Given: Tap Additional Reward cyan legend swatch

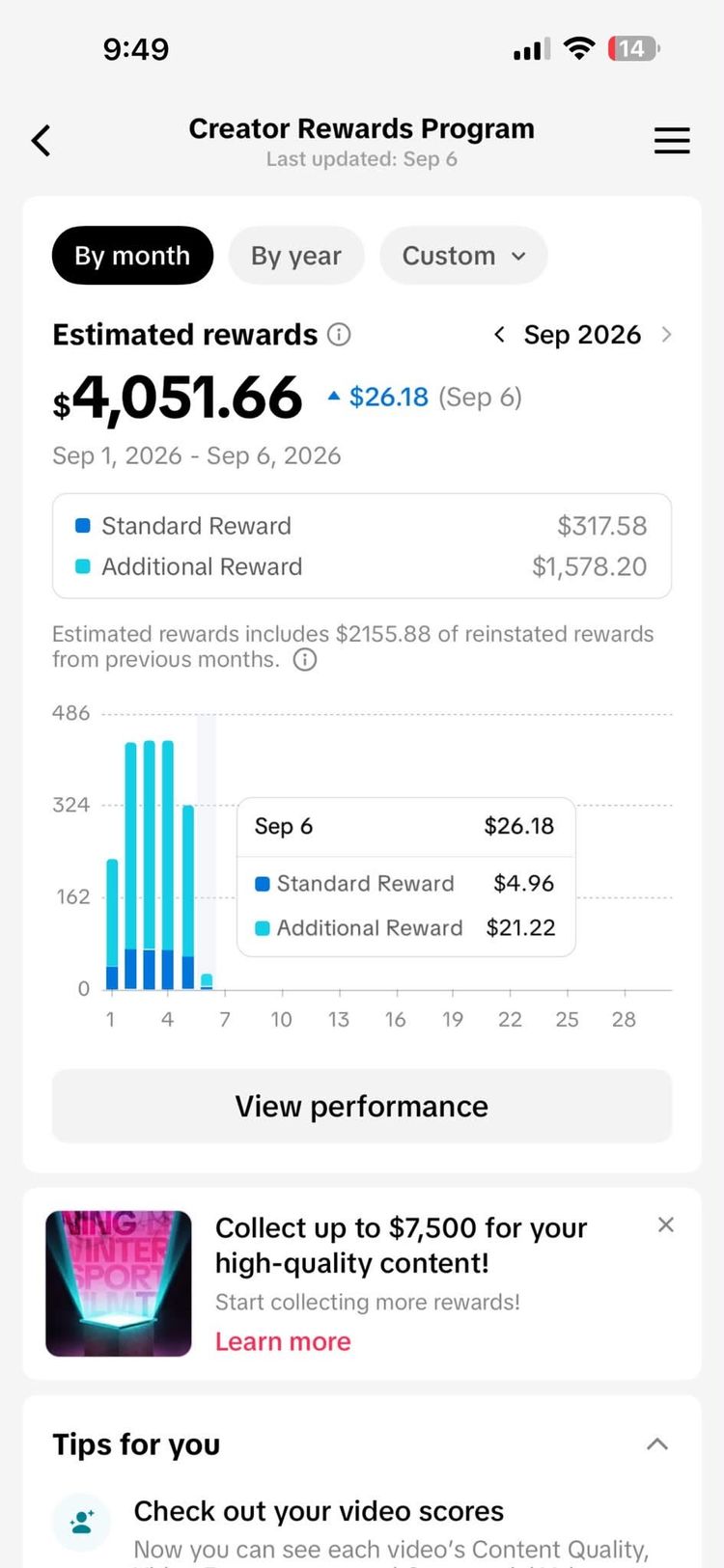Looking at the screenshot, I should click(x=83, y=566).
